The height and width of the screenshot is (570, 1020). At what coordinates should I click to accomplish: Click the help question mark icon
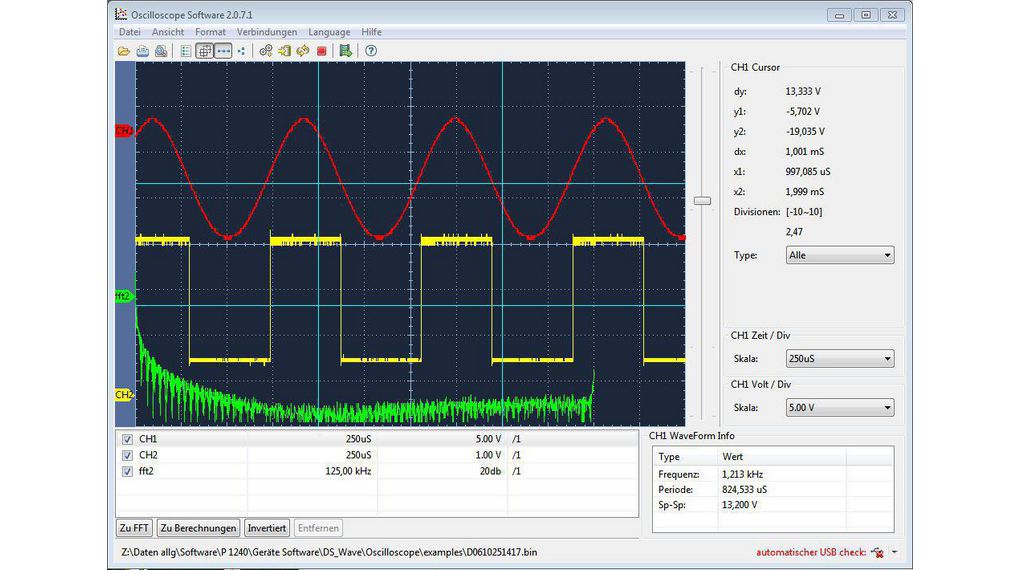370,51
